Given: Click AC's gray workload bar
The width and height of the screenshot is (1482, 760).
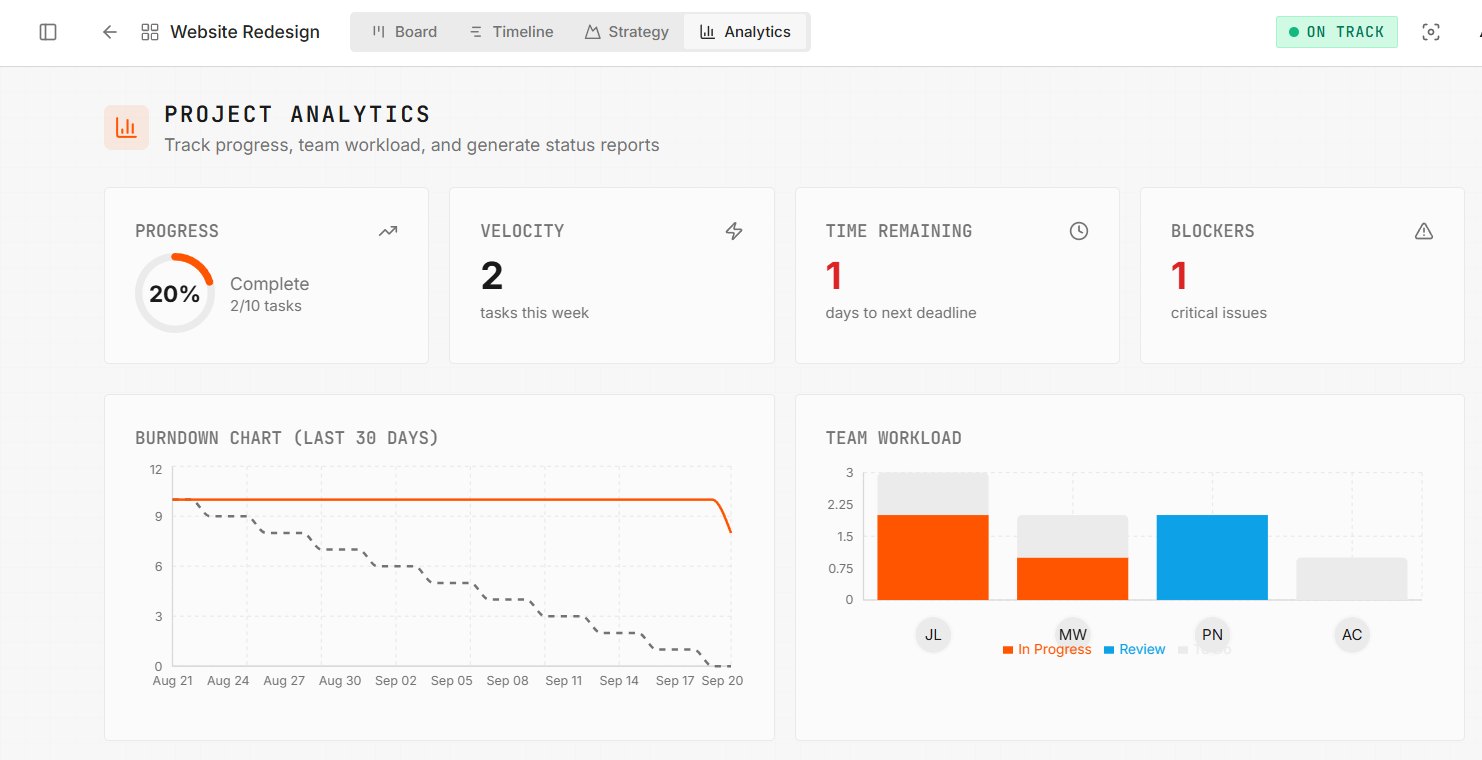Looking at the screenshot, I should click(1352, 579).
